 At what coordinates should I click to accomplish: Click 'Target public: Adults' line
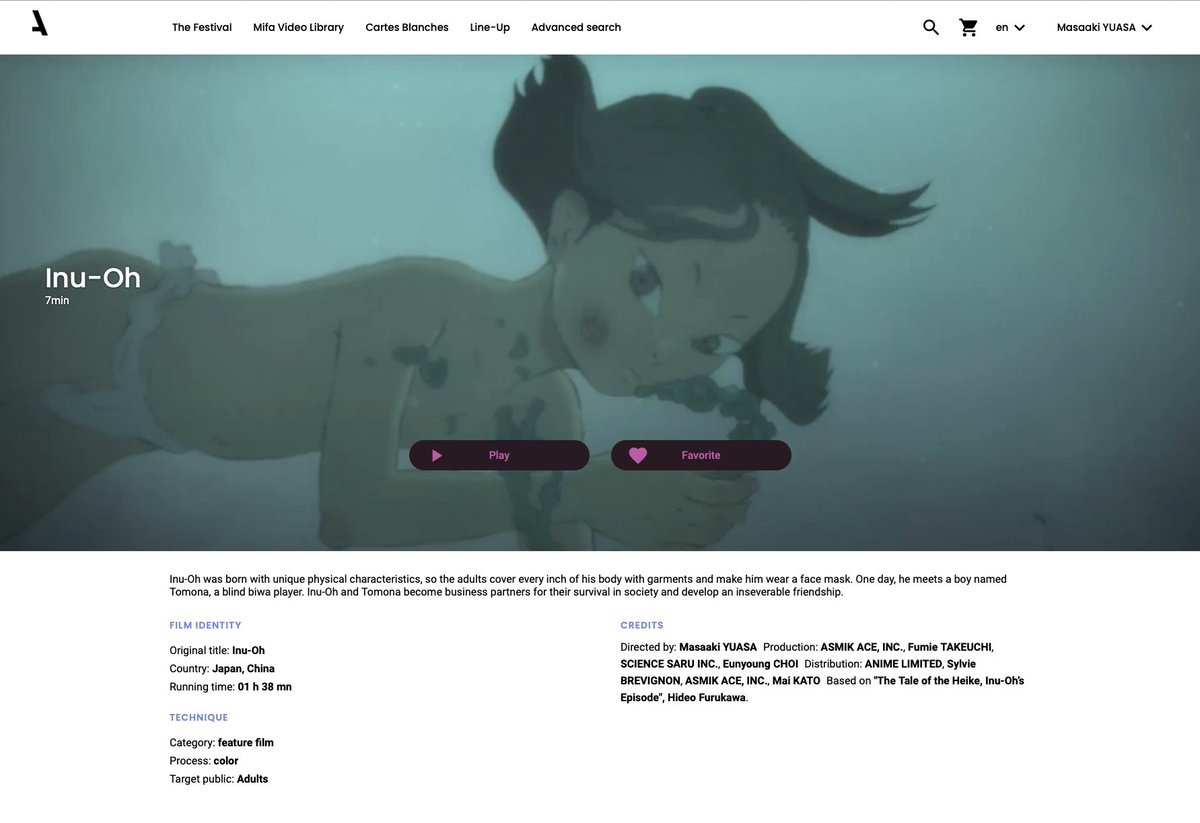[219, 779]
